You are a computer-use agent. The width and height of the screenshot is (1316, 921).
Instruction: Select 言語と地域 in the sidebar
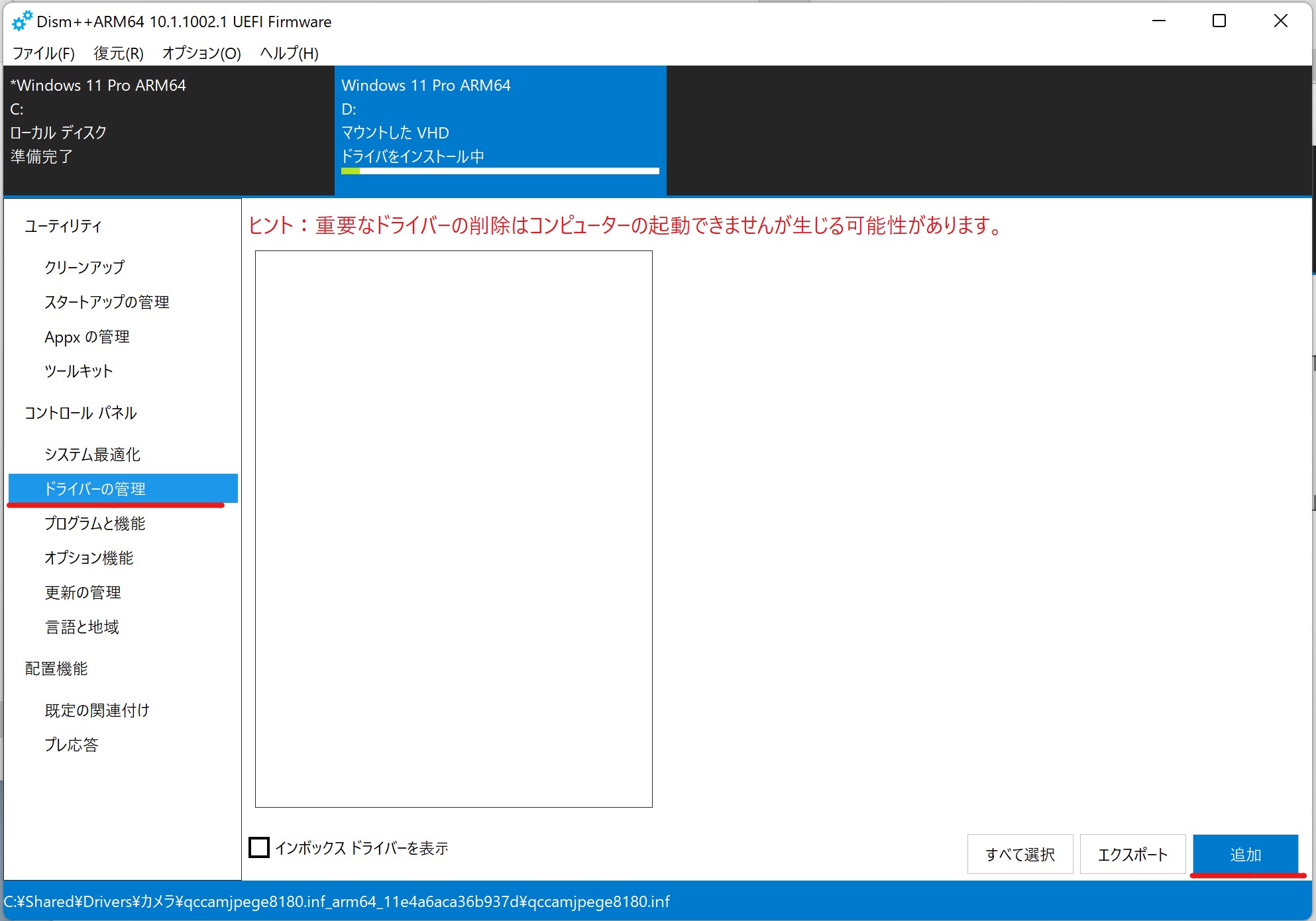click(82, 627)
